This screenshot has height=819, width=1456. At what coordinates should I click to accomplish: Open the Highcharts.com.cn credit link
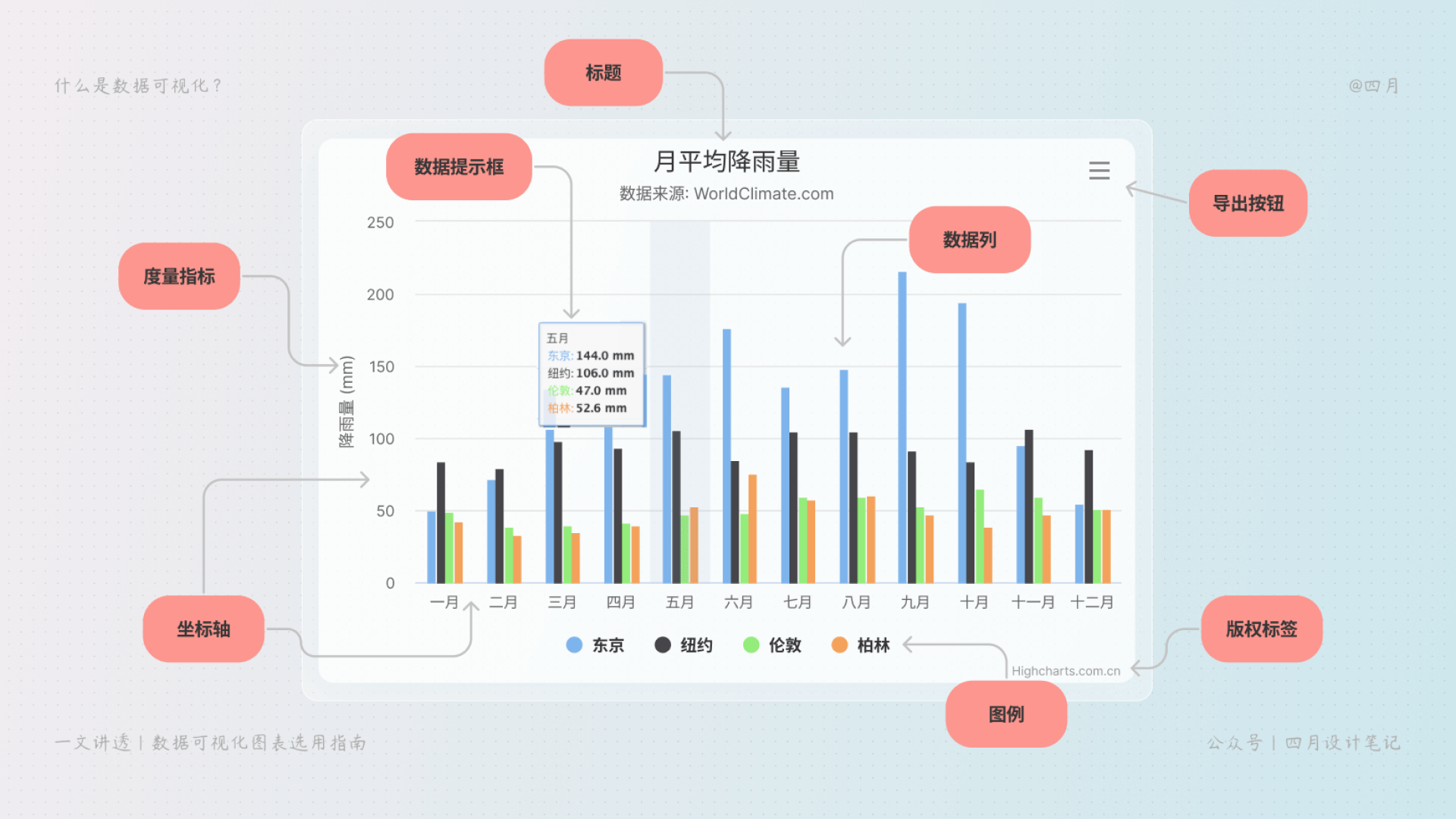(x=1065, y=671)
